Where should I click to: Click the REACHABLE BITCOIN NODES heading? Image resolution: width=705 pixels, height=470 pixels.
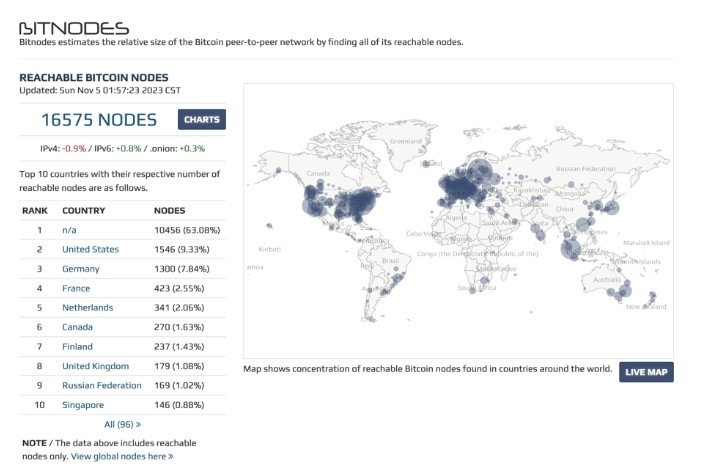click(94, 77)
